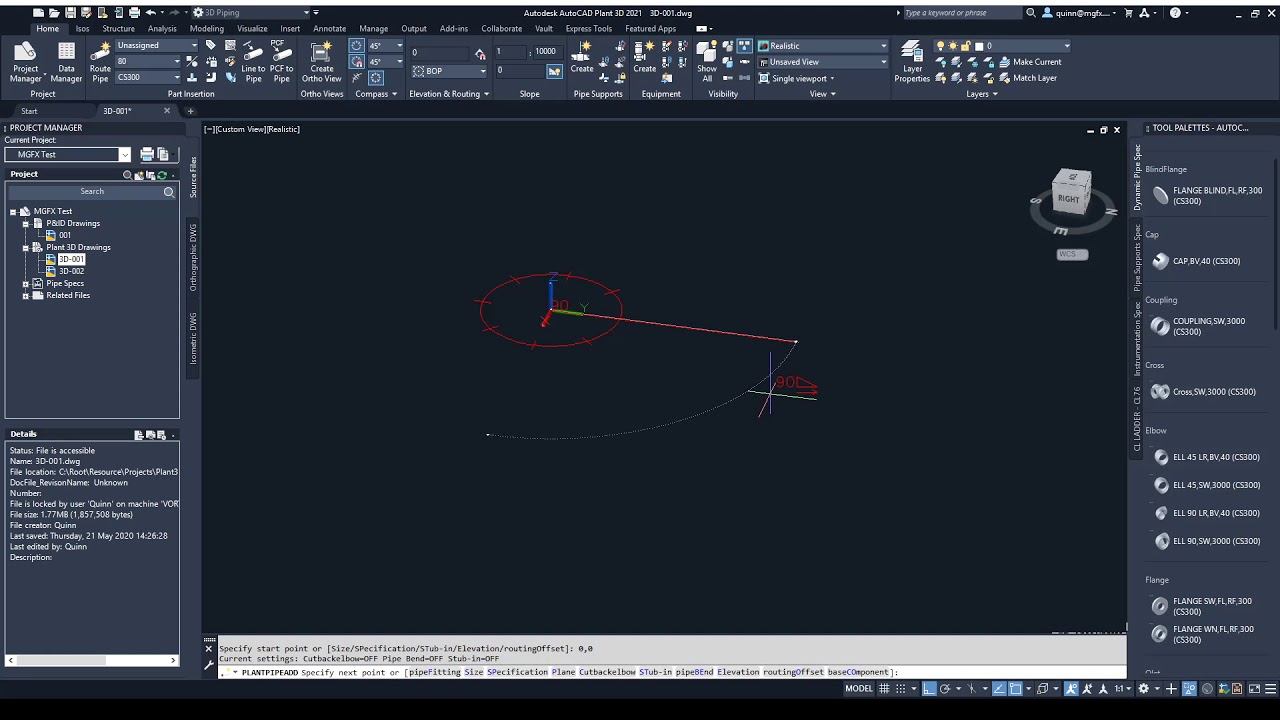The height and width of the screenshot is (720, 1280).
Task: Switch to the Structure ribbon tab
Action: (x=118, y=29)
